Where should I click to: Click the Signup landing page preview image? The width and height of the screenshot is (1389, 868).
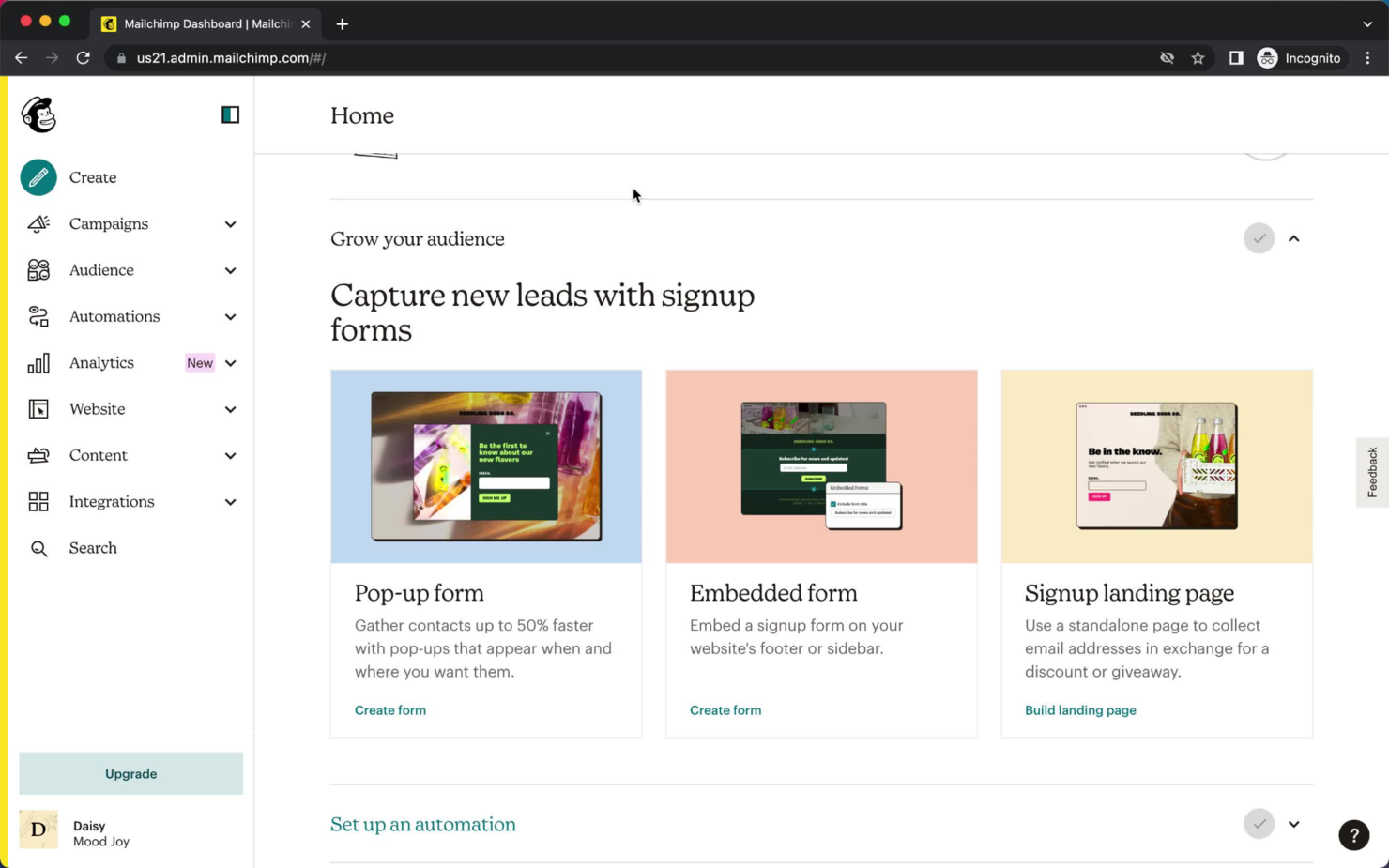1156,466
